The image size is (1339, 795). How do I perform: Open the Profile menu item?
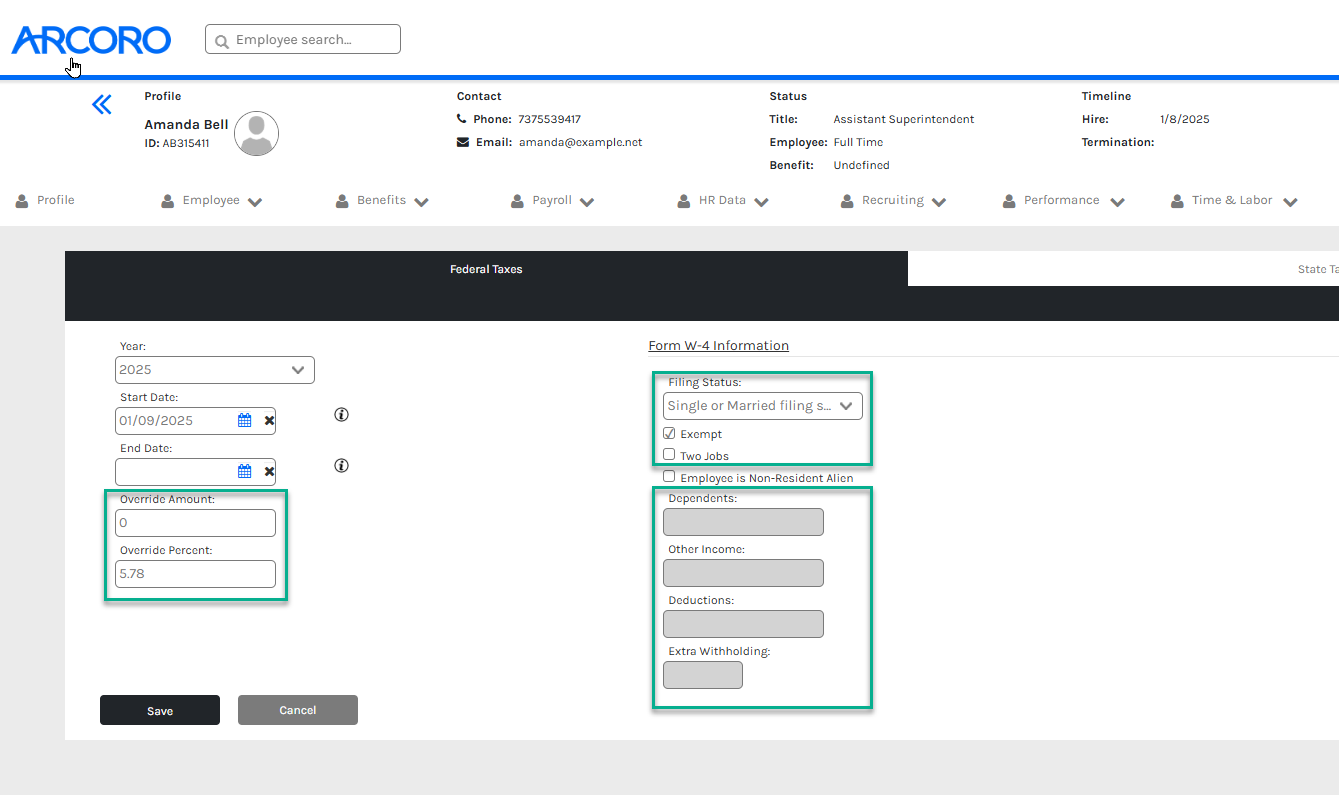coord(56,200)
